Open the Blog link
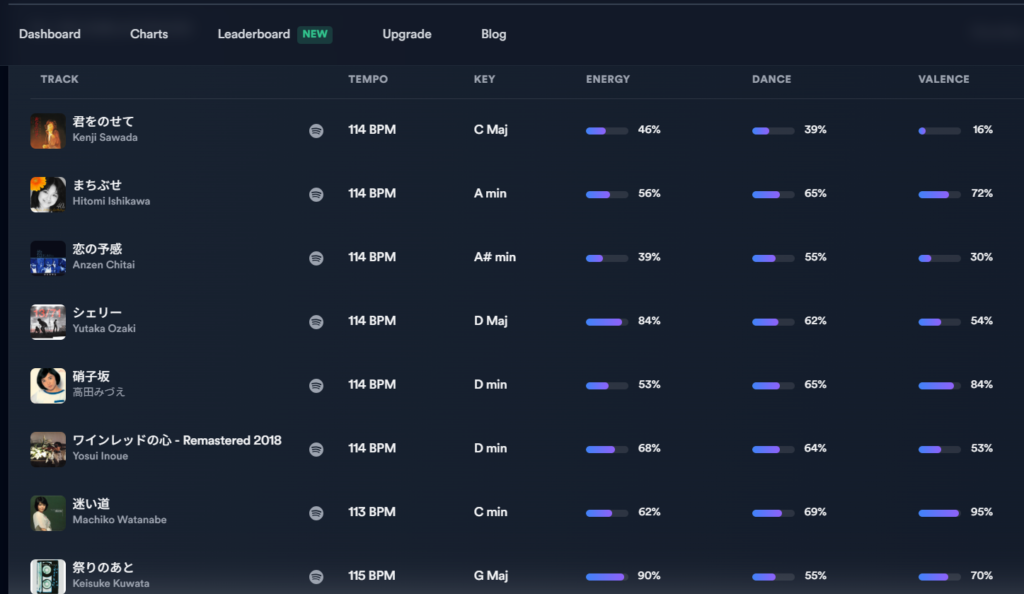Image resolution: width=1024 pixels, height=594 pixels. pyautogui.click(x=494, y=34)
